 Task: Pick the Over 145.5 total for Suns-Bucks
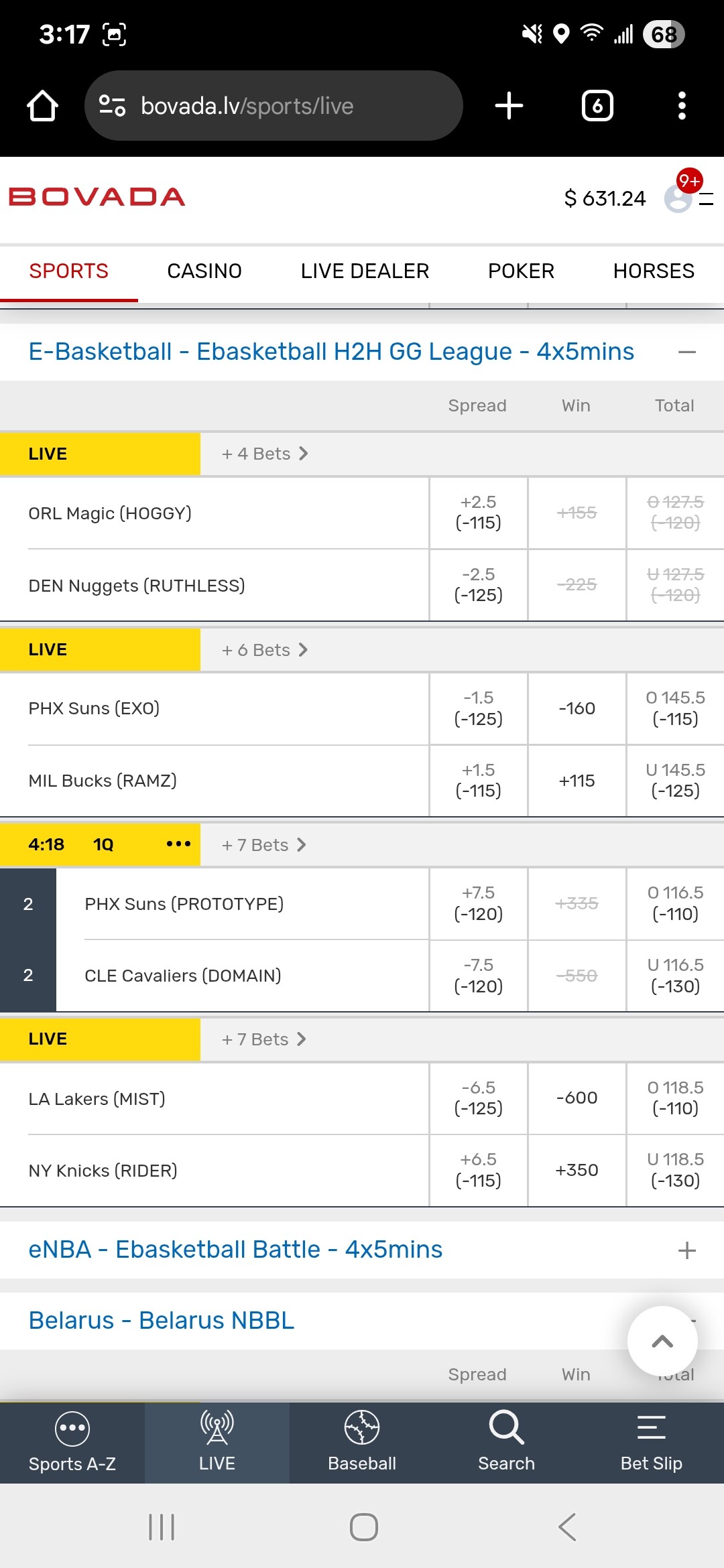click(x=675, y=708)
